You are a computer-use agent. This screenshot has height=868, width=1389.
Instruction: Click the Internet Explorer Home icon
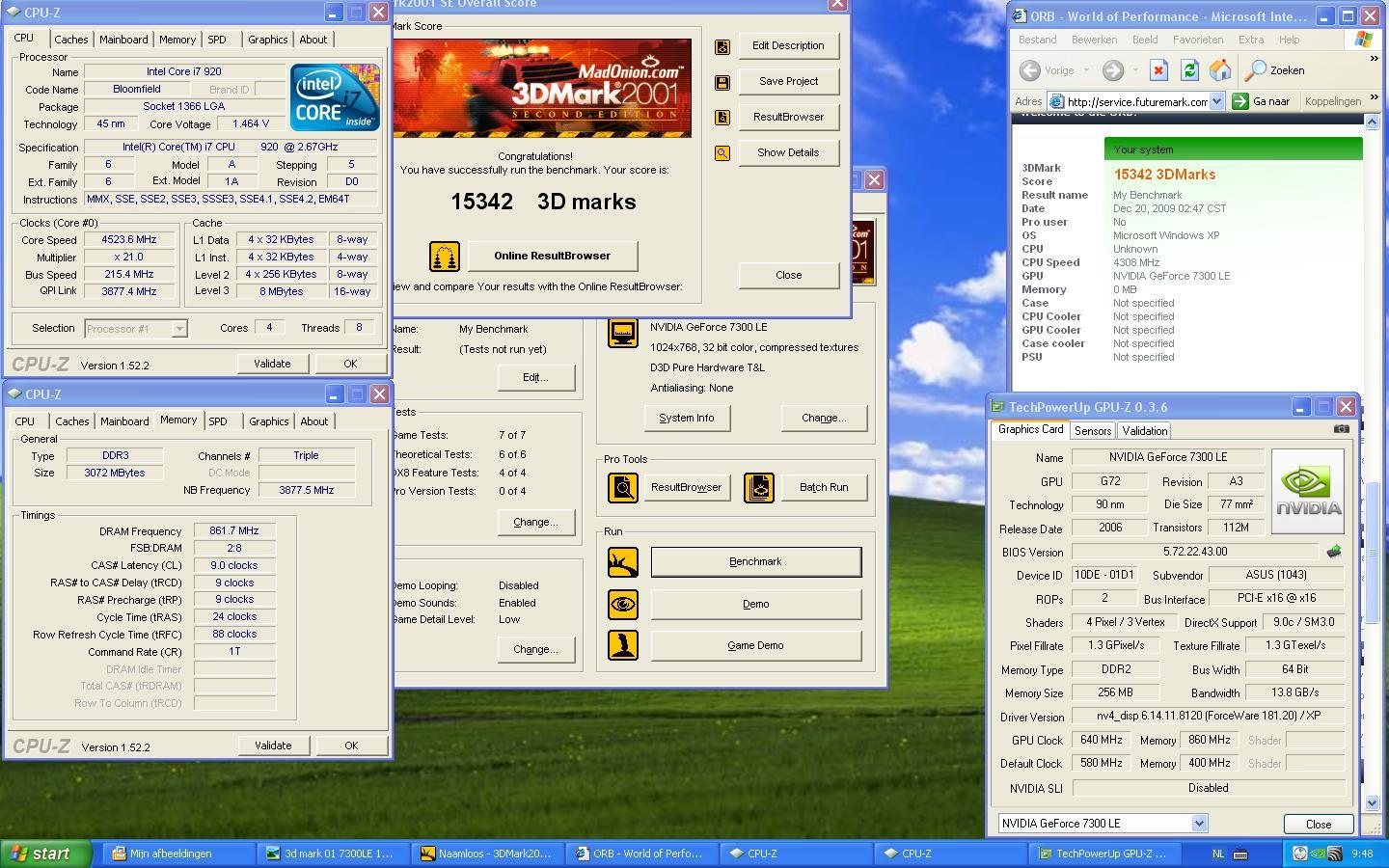1220,70
